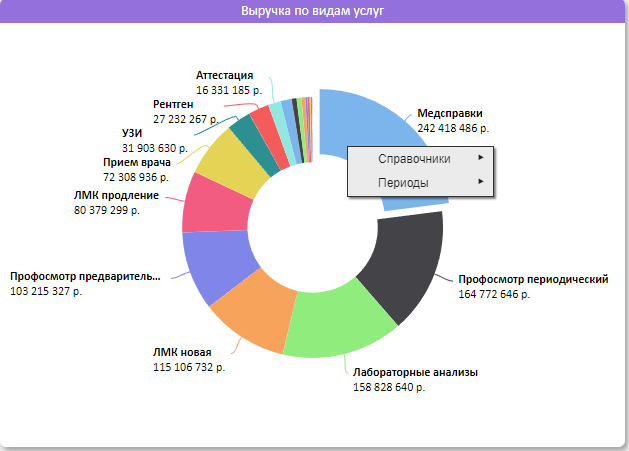Click the value 80 379 299 р.

[x=107, y=210]
